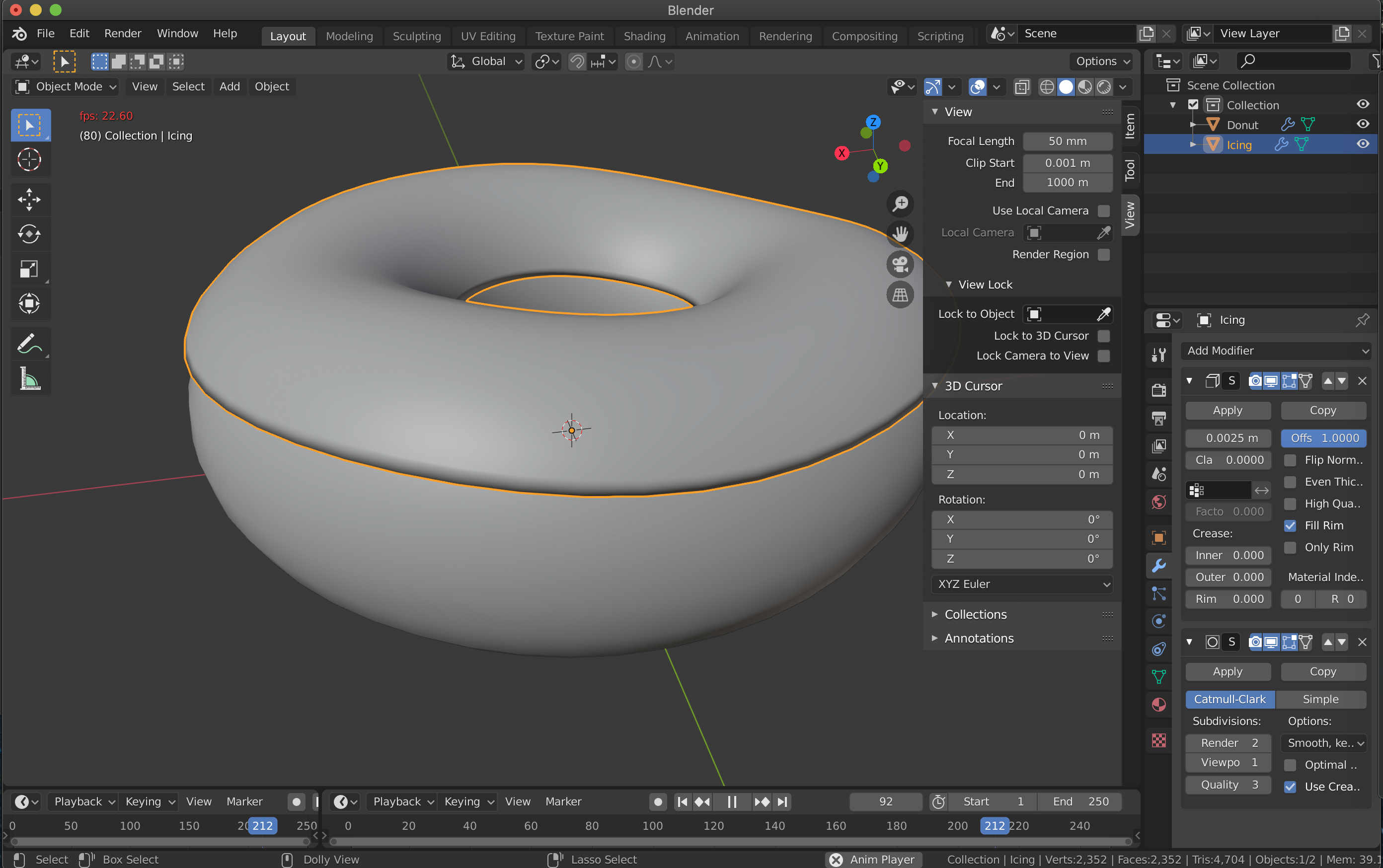Select the Measure tool

pyautogui.click(x=29, y=379)
